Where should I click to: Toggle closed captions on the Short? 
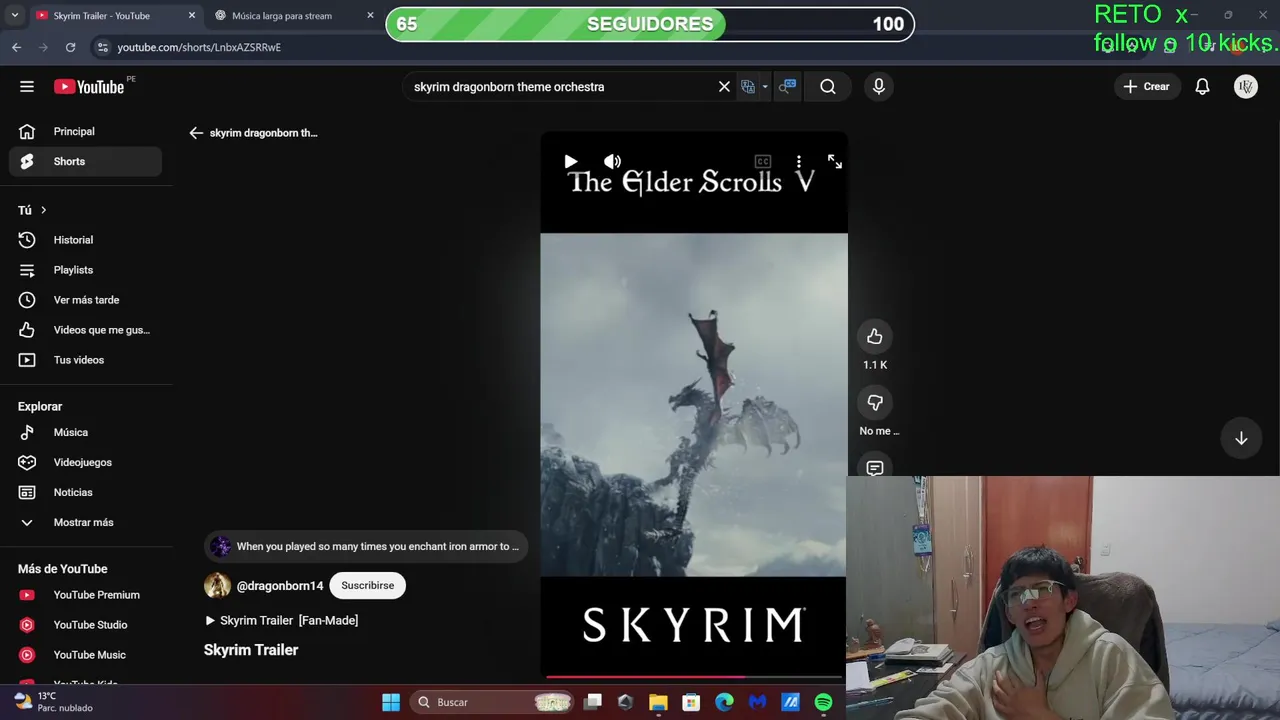coord(763,162)
